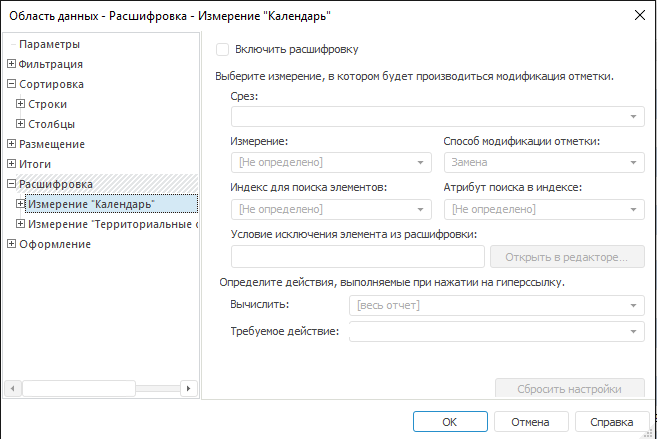Click the exclusion condition input field
Screen dimensions: 657x439
coord(357,257)
